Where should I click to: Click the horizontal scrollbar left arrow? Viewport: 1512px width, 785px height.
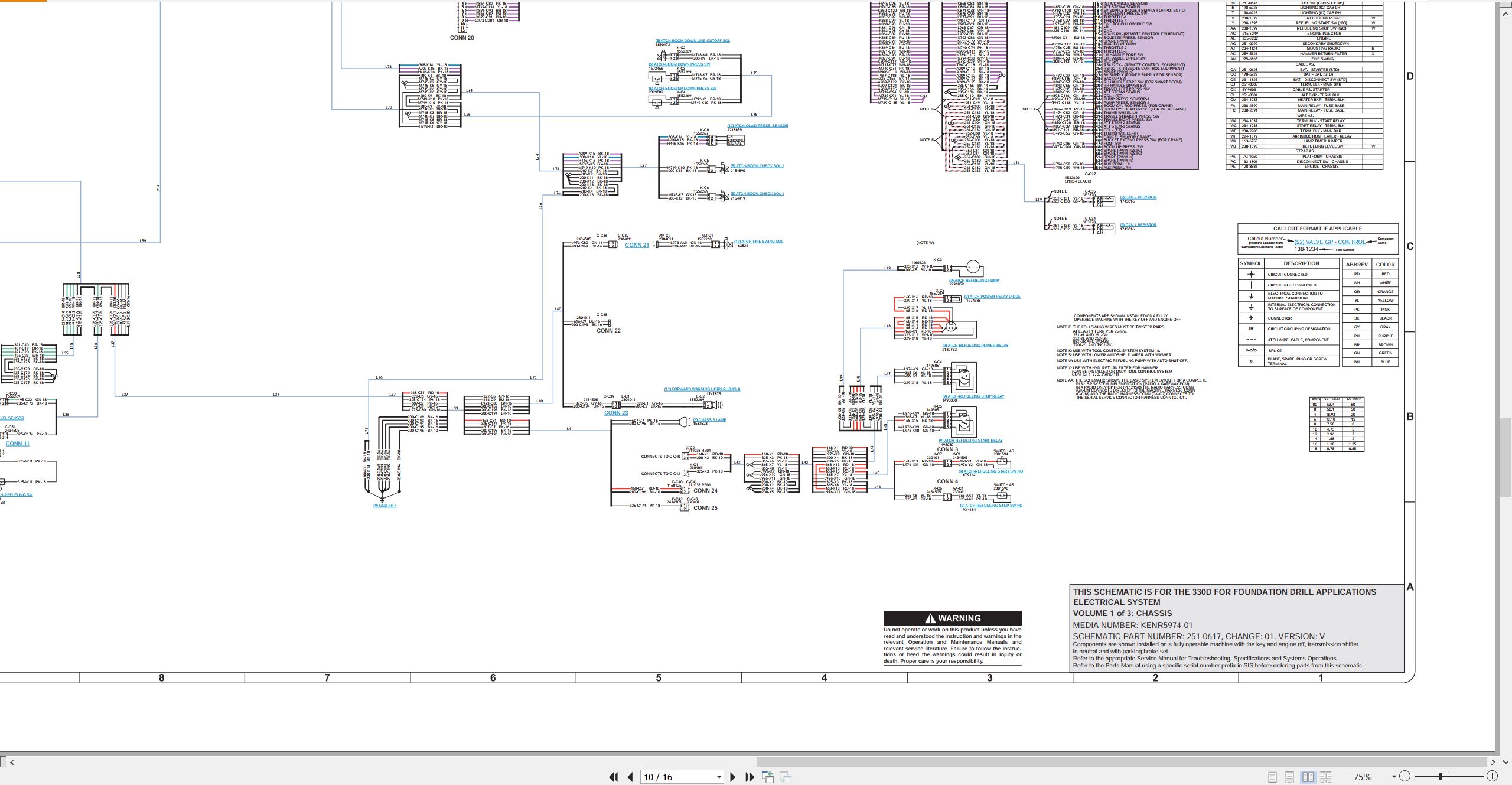coord(12,762)
